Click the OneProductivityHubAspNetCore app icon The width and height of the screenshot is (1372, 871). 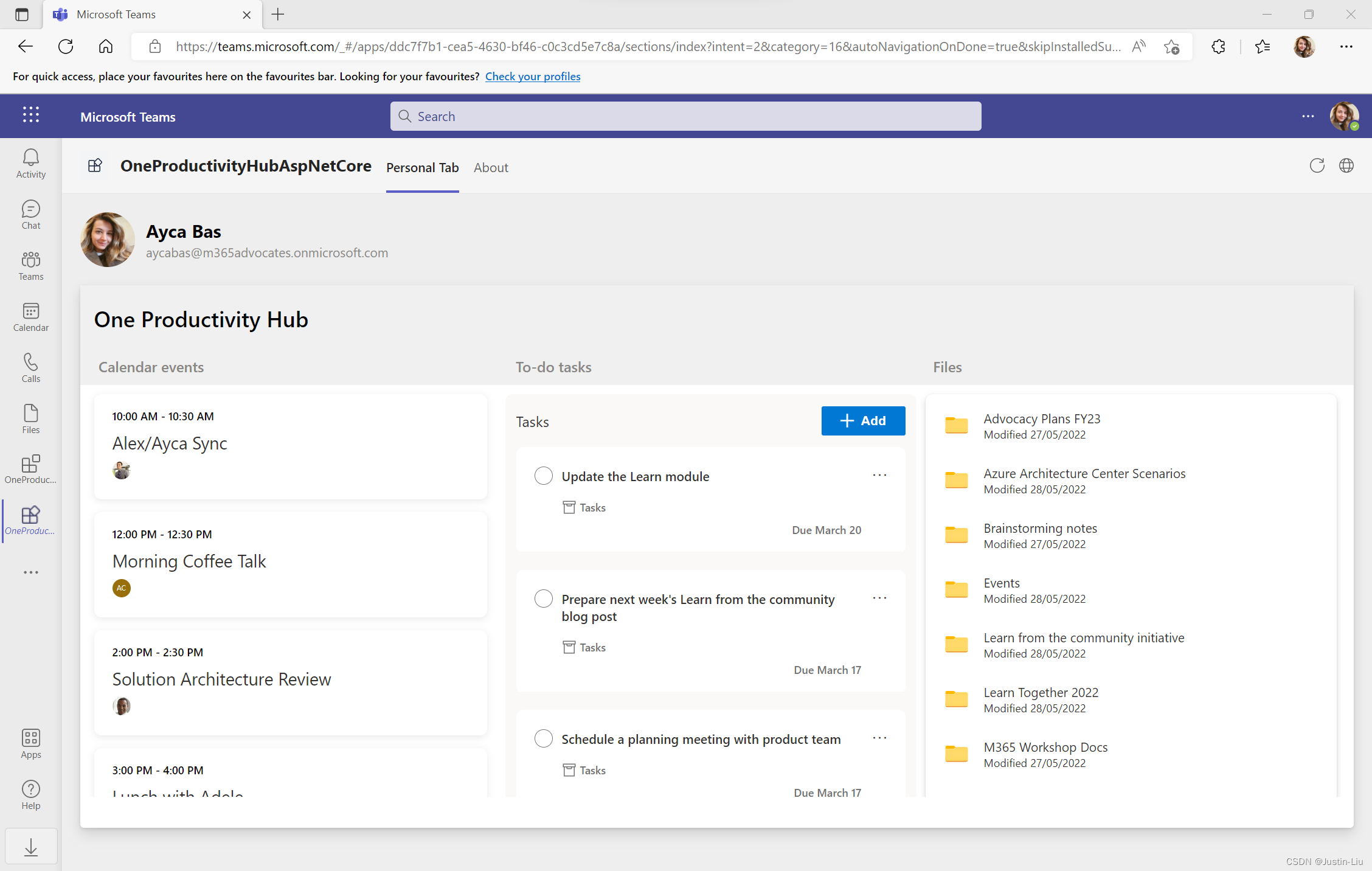tap(95, 165)
